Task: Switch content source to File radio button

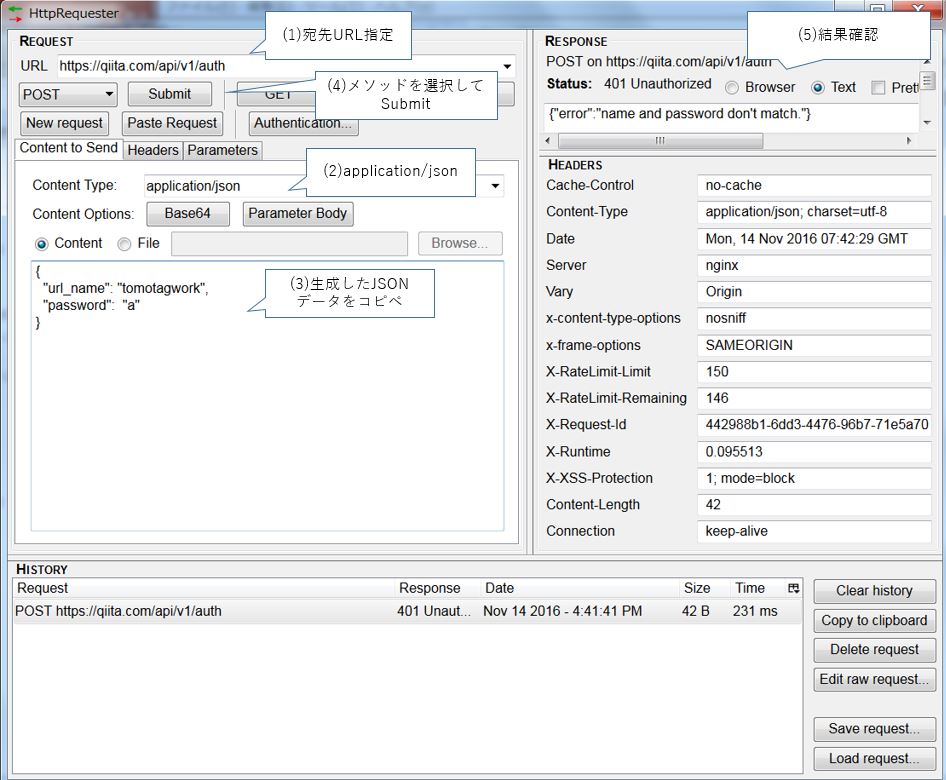Action: coord(124,243)
